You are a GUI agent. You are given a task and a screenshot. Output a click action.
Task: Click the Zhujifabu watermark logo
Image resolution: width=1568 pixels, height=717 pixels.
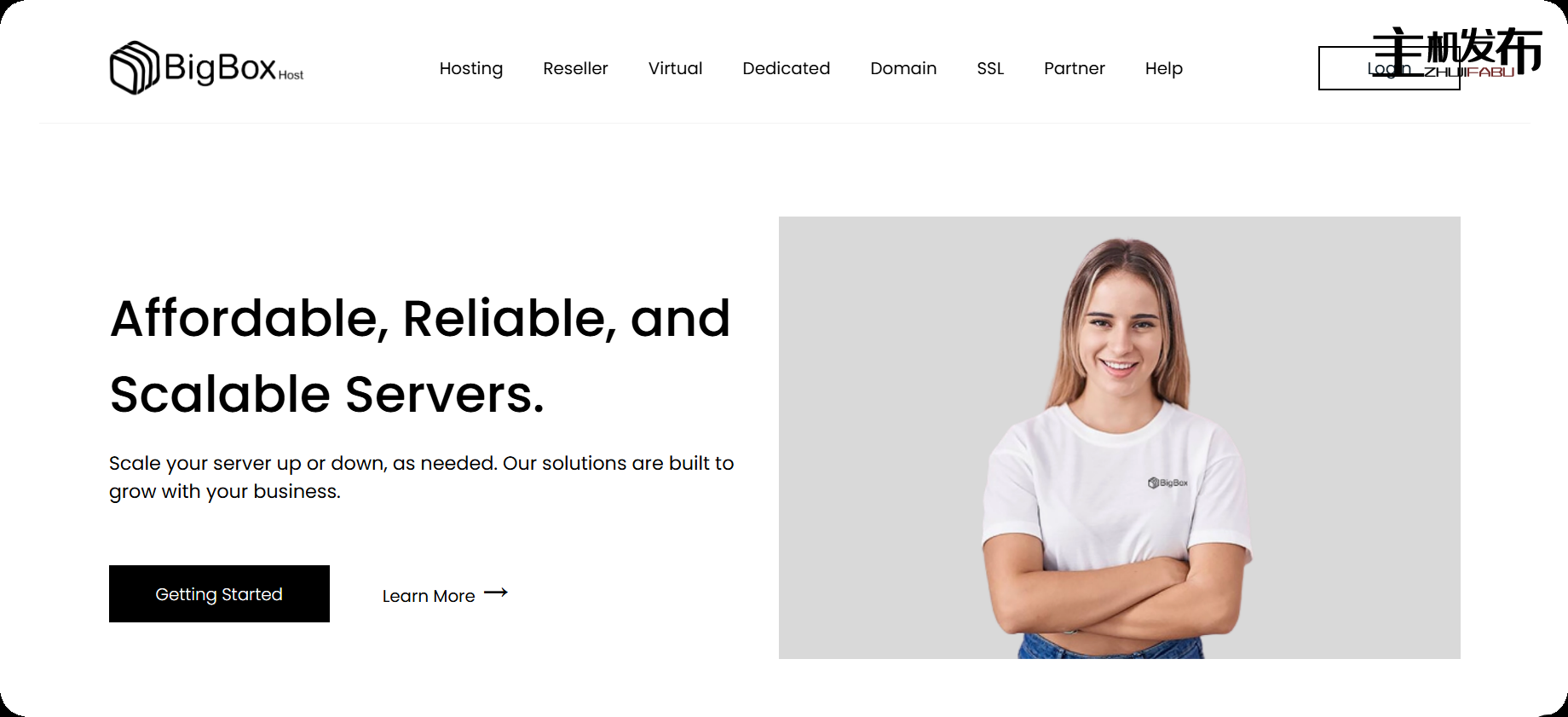coord(1457,53)
